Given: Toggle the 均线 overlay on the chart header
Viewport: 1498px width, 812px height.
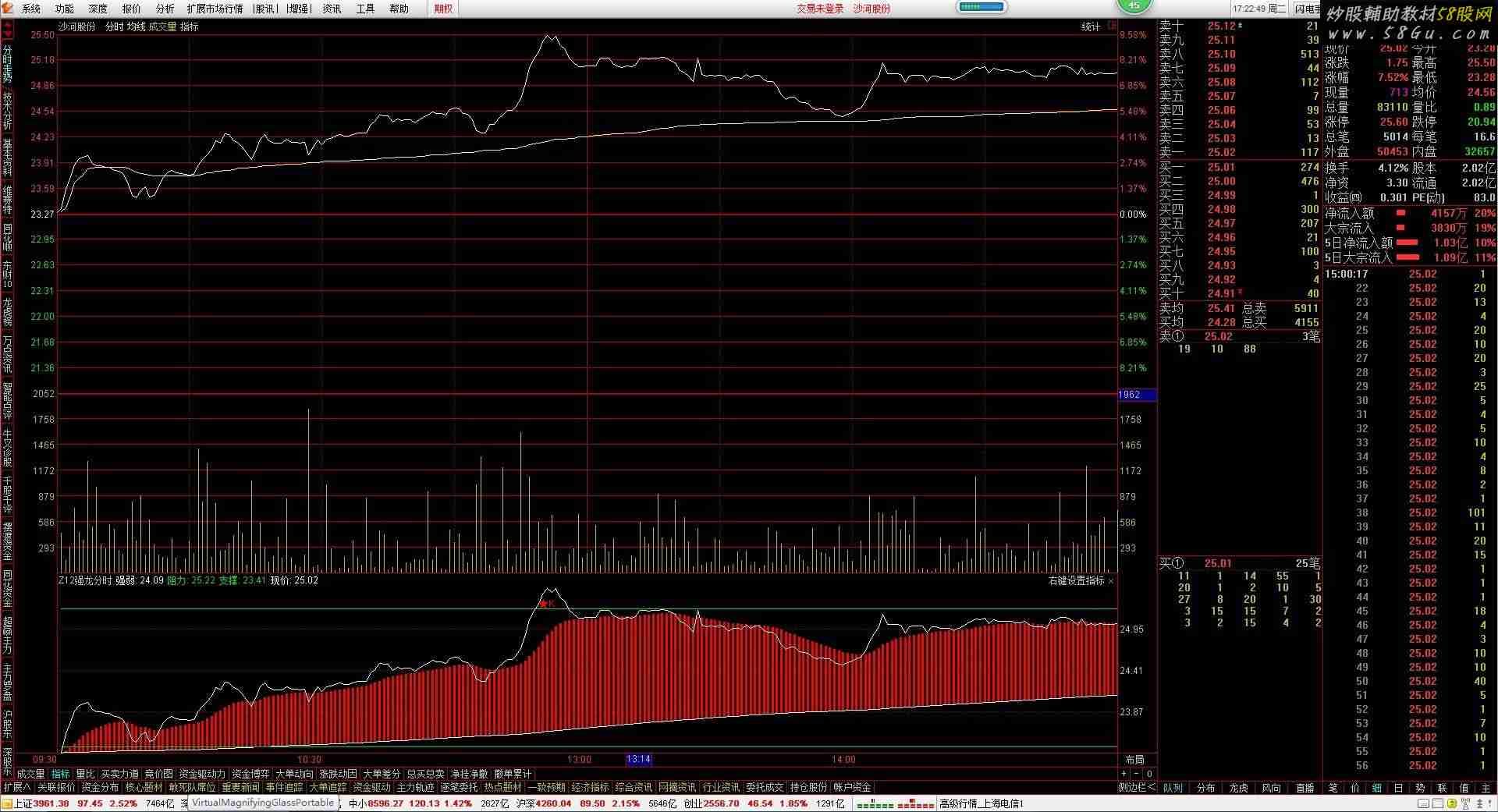Looking at the screenshot, I should 137,27.
